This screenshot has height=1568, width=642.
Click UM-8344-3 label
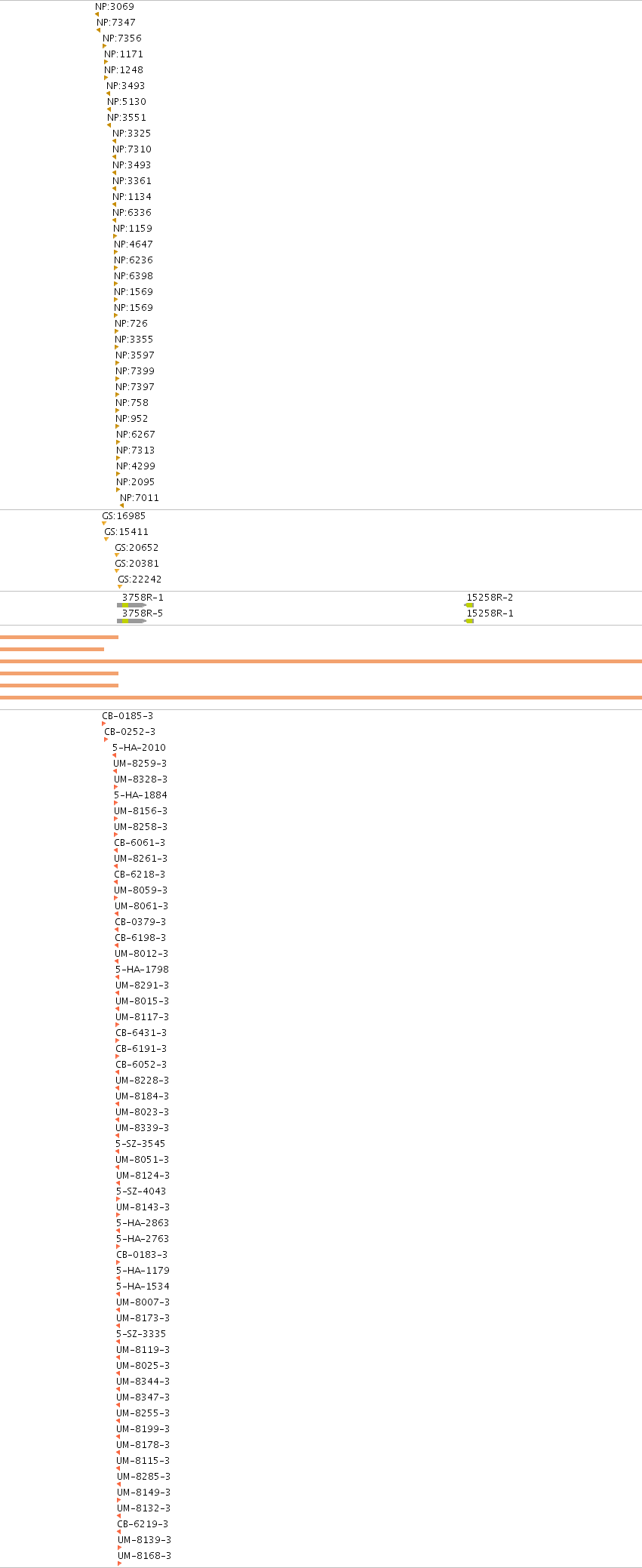coord(143,1382)
